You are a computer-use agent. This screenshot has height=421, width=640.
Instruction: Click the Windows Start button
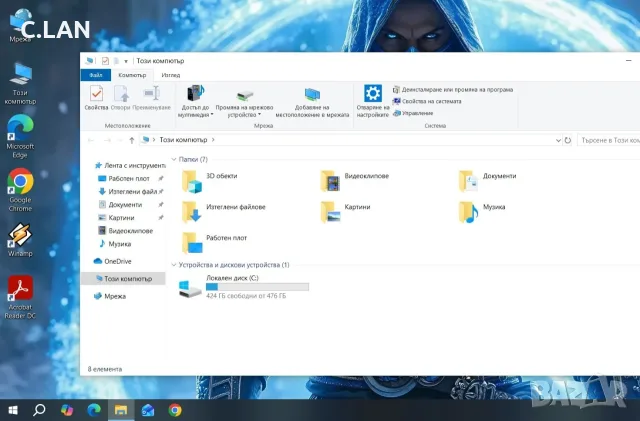pyautogui.click(x=13, y=410)
